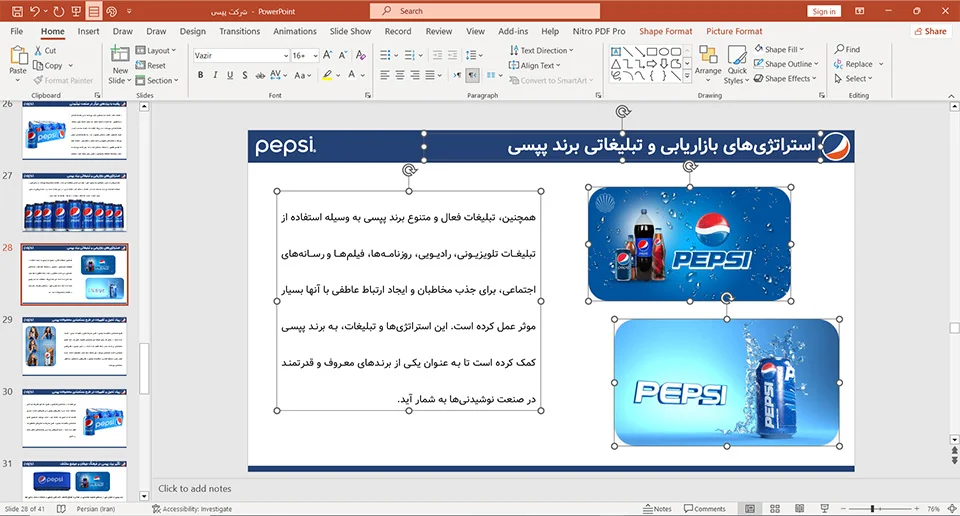Switch to the Insert tab
Screen dimensions: 960x516
pyautogui.click(x=88, y=31)
